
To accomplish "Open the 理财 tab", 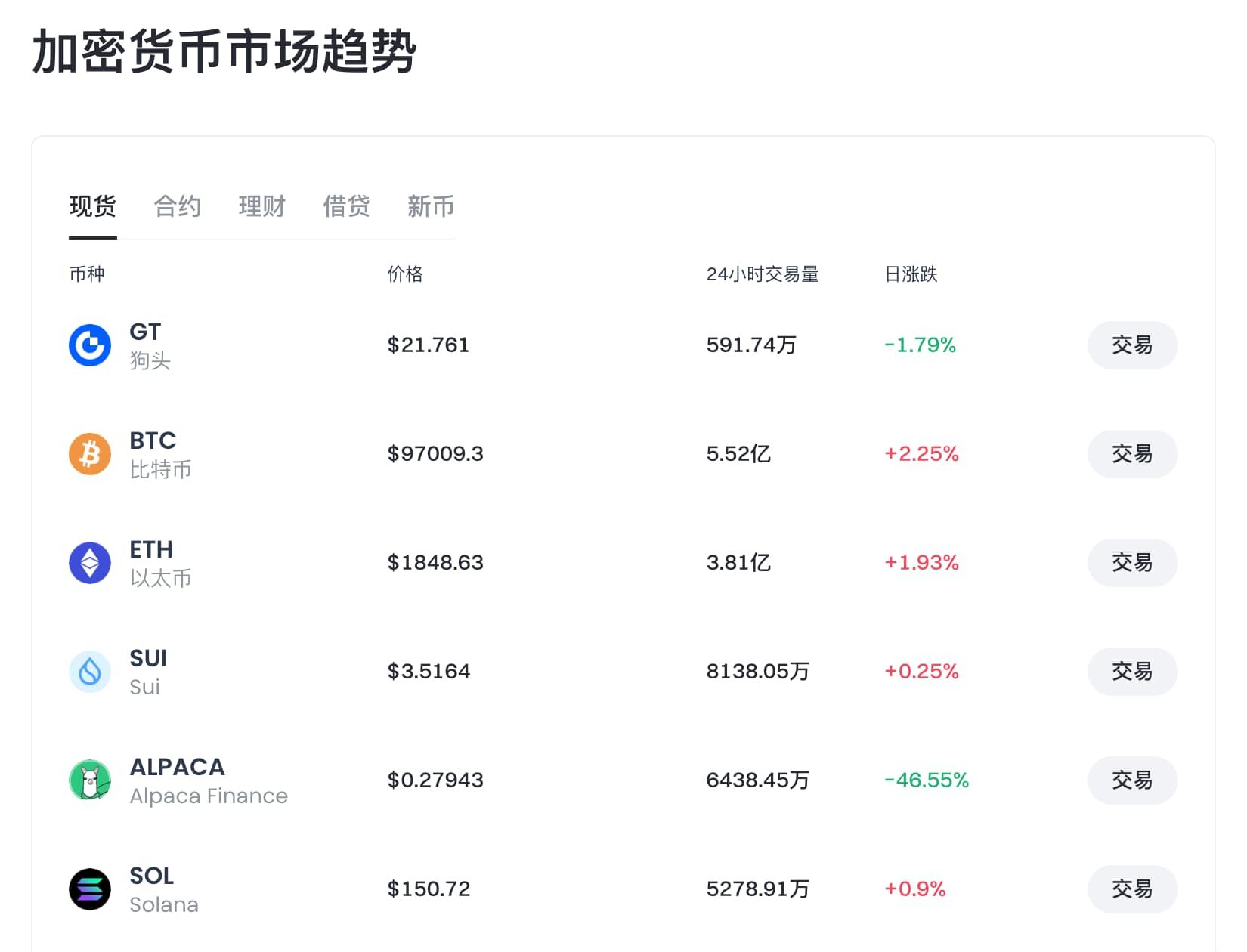I will click(262, 206).
